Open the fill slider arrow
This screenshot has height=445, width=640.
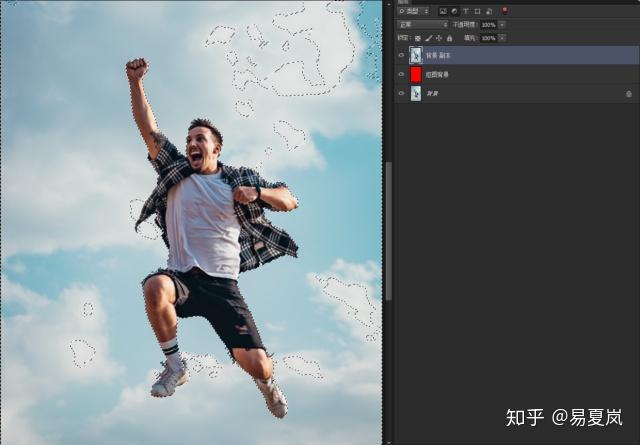point(502,38)
